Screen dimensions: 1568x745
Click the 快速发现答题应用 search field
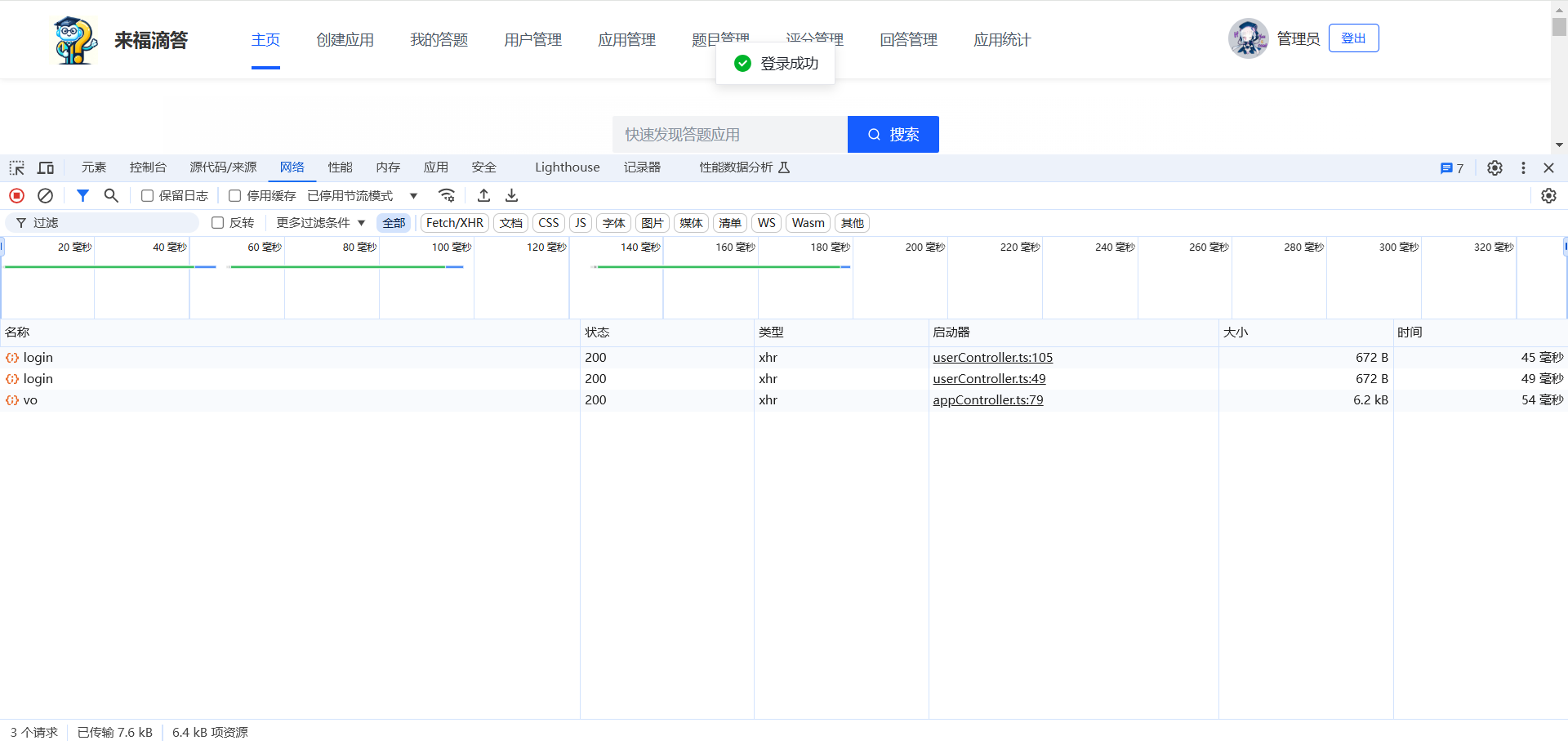(x=729, y=135)
